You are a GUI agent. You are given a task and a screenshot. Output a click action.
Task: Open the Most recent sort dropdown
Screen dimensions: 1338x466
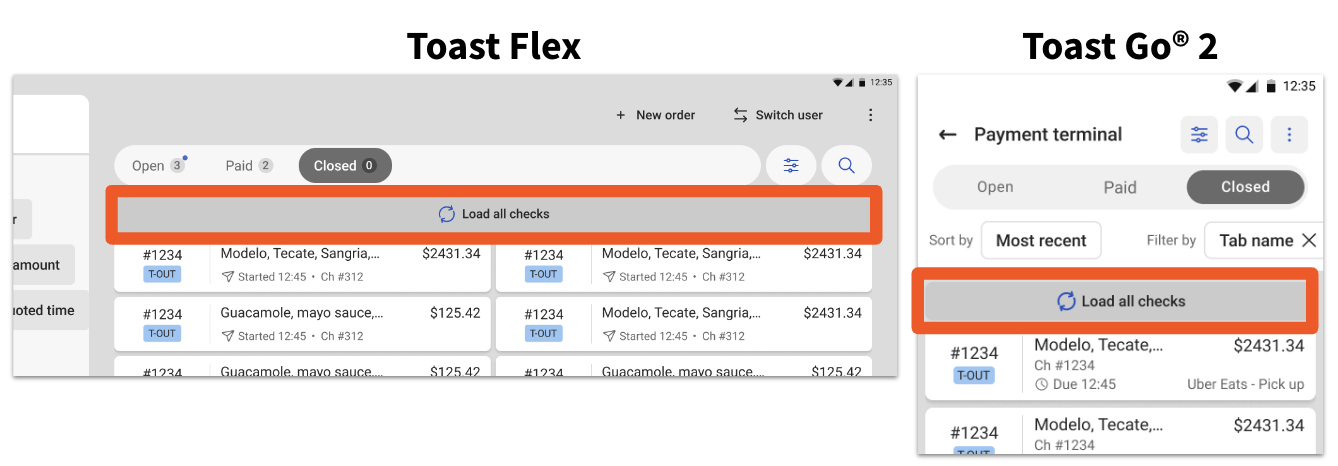[1040, 240]
